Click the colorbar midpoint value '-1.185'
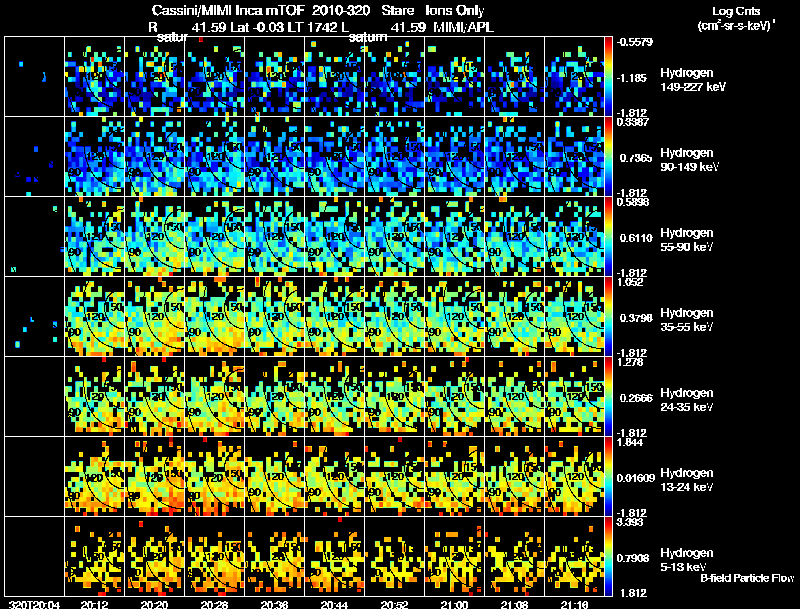Screen dimensions: 800x609 pyautogui.click(x=632, y=78)
